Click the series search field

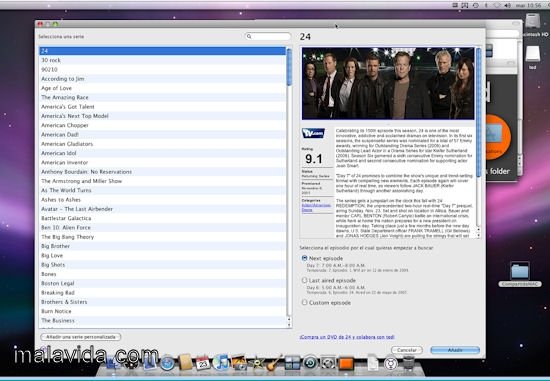click(268, 36)
